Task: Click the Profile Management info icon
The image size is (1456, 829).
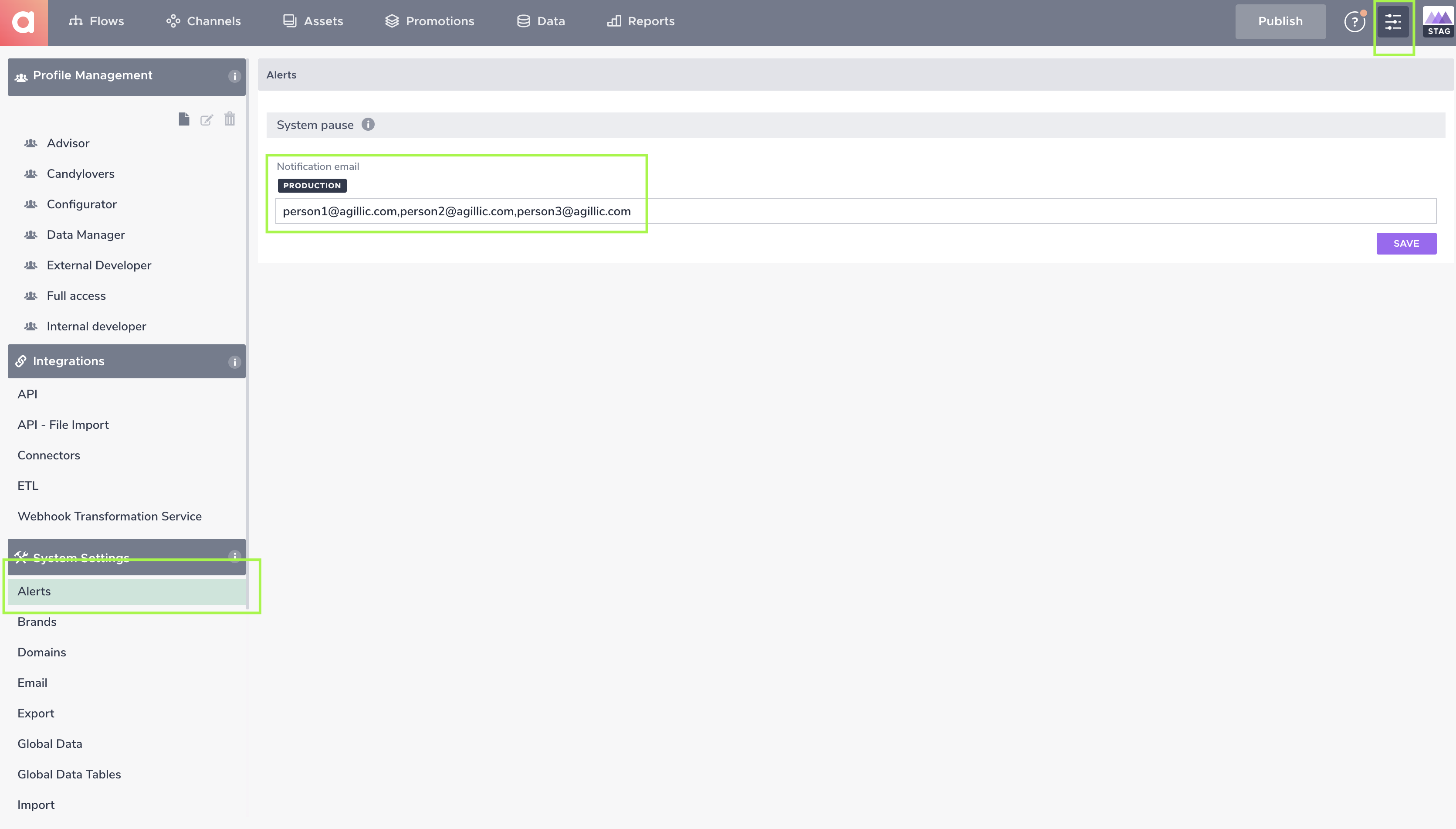Action: [x=234, y=76]
